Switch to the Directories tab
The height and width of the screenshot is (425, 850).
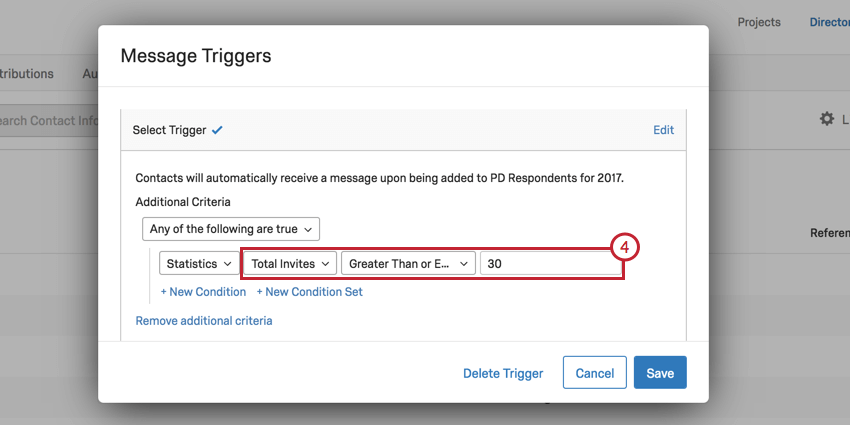[829, 22]
